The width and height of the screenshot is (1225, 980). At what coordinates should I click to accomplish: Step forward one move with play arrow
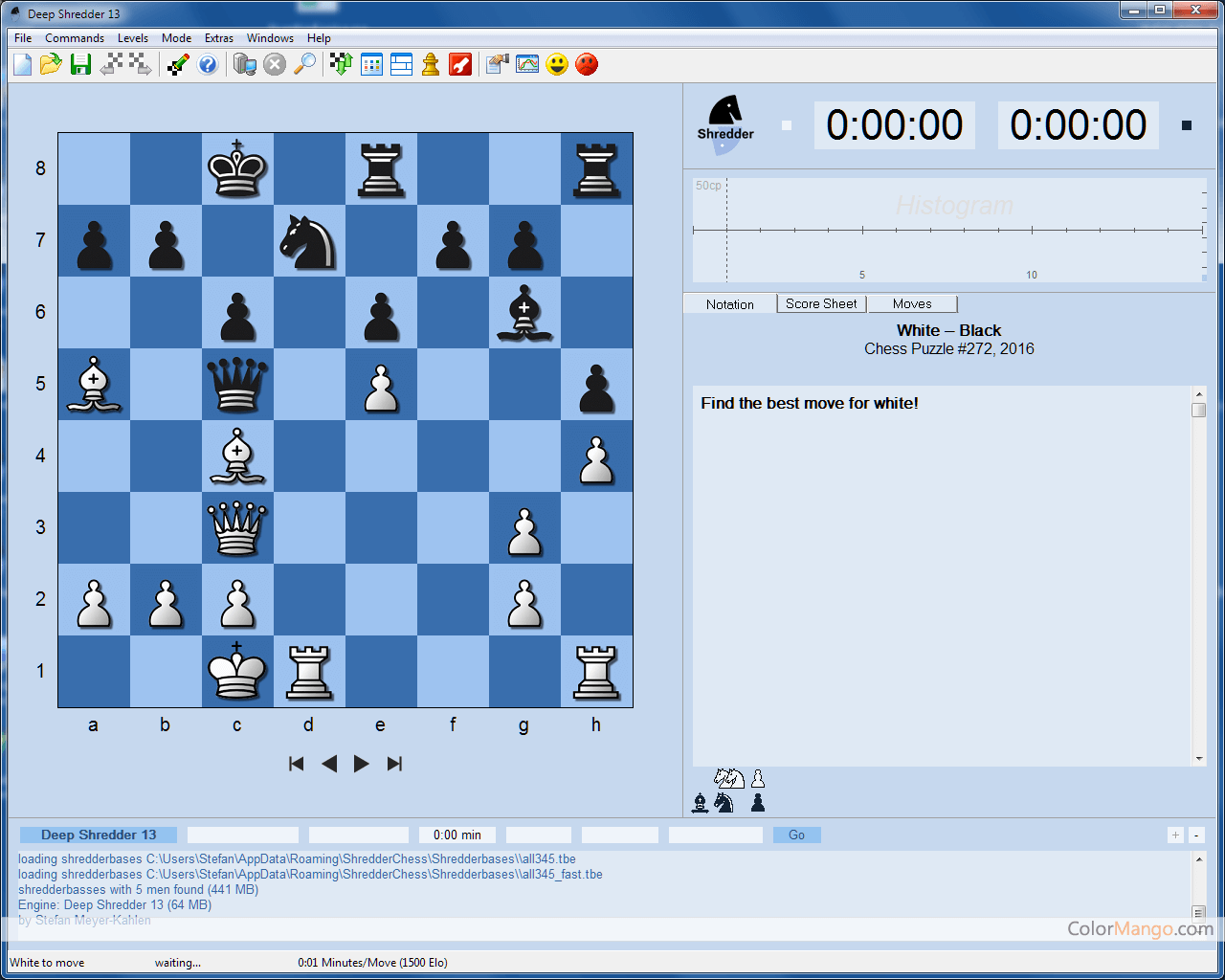(x=361, y=764)
